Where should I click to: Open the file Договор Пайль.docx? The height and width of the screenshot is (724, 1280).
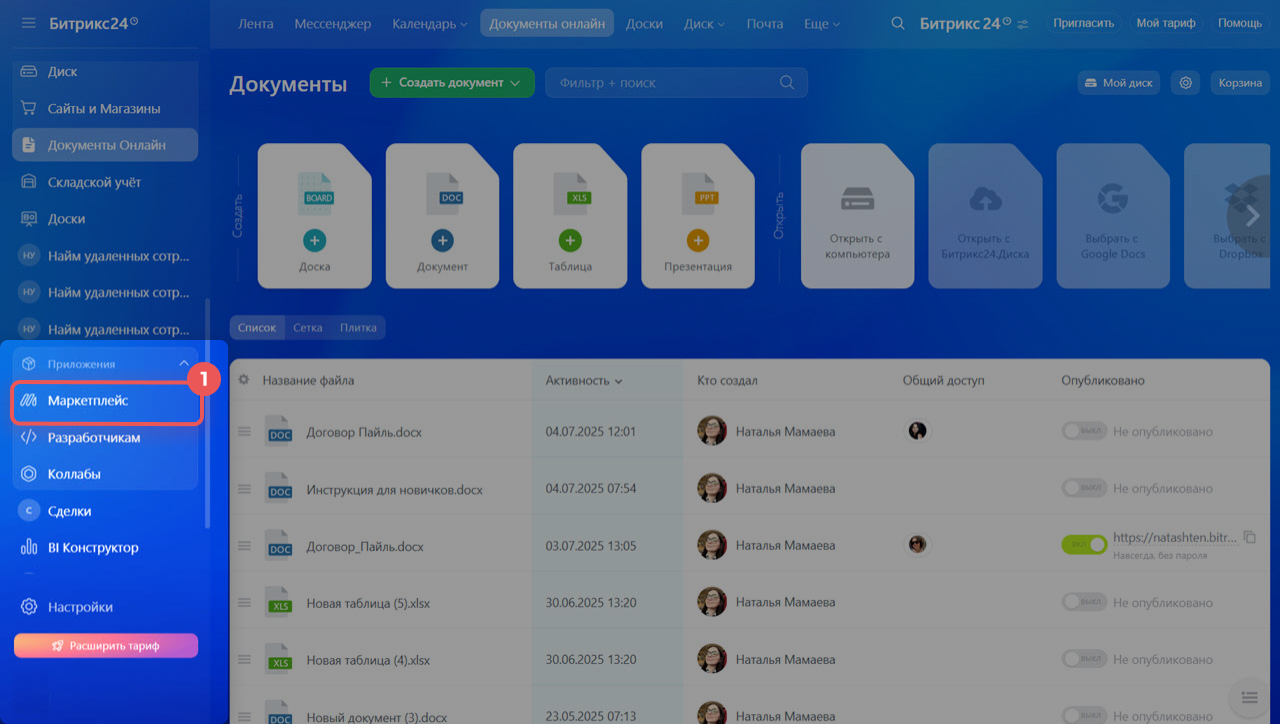pos(364,432)
